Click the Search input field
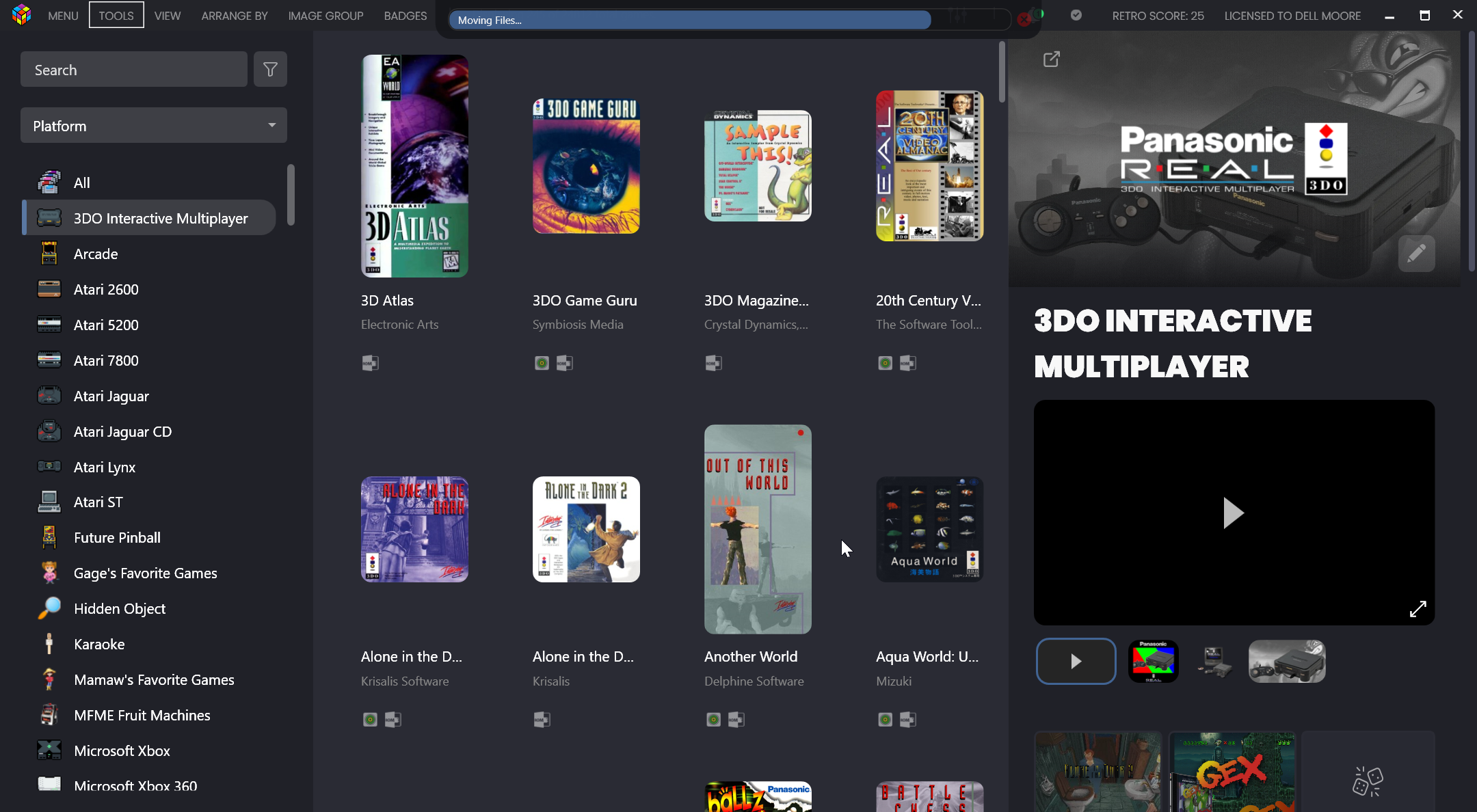 [x=134, y=69]
